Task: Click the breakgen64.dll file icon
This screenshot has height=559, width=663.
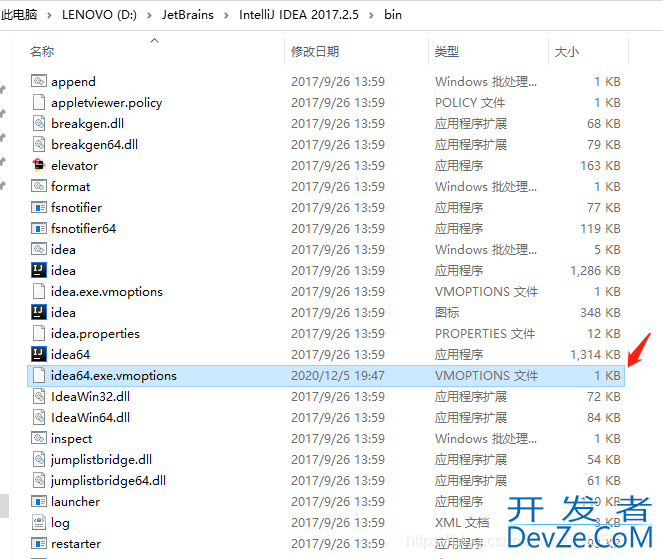Action: tap(39, 144)
